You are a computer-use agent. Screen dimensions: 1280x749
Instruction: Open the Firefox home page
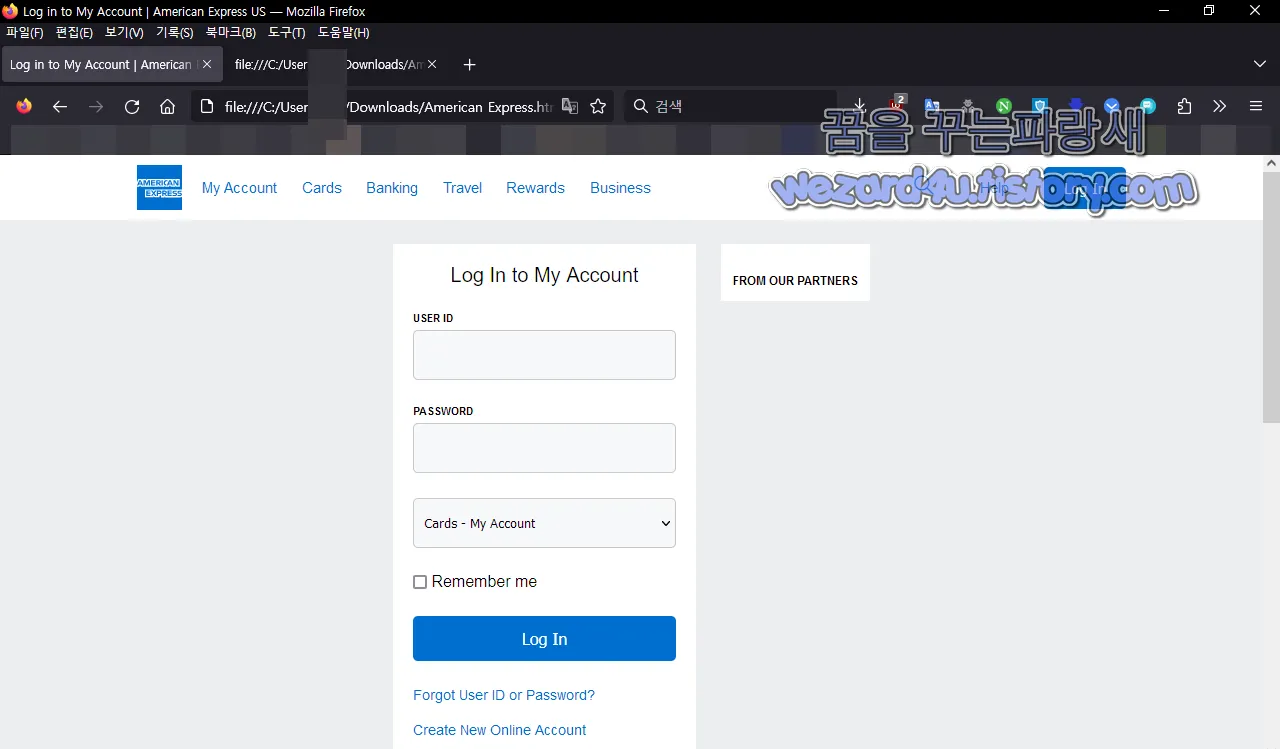pos(168,106)
